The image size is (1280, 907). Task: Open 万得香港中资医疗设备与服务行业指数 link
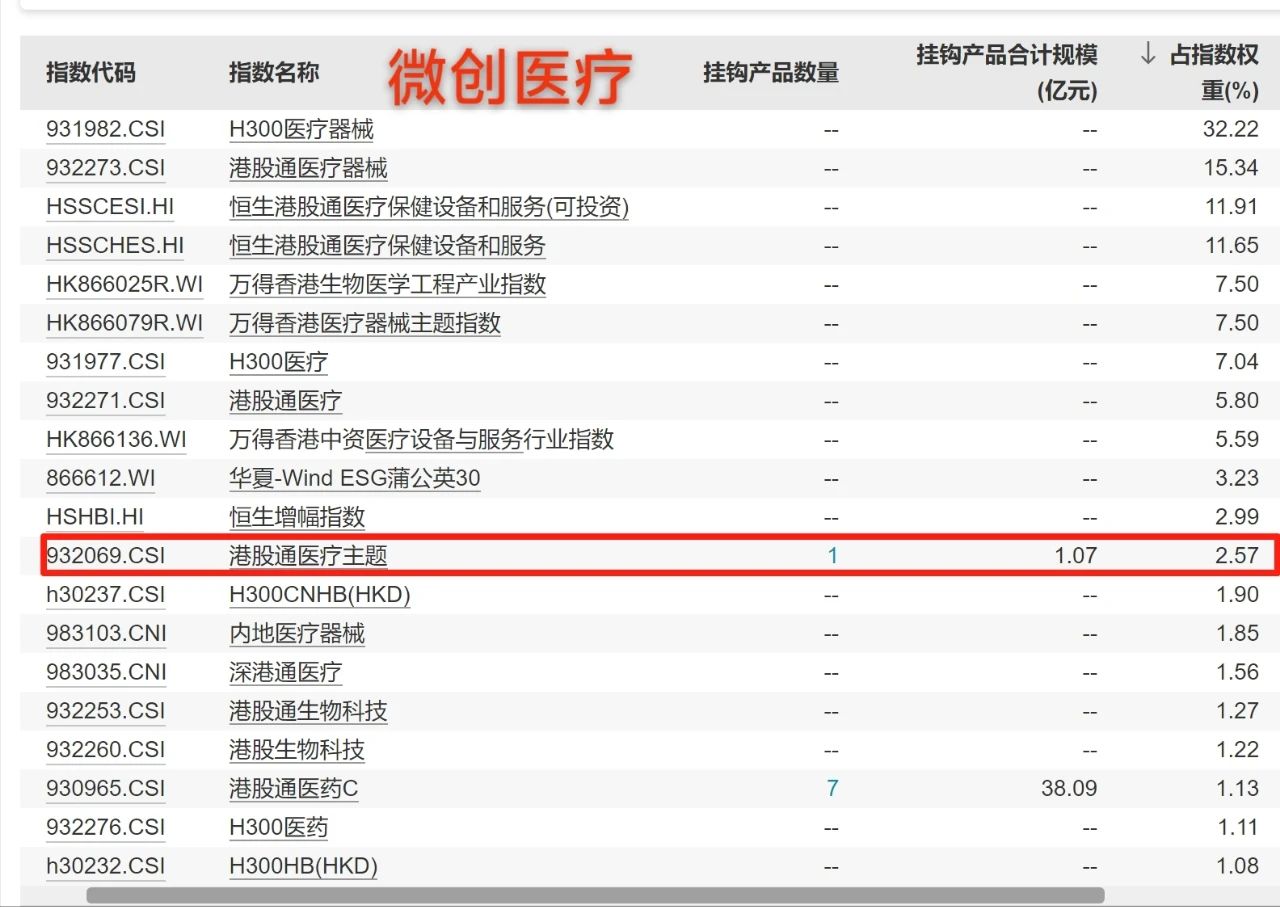(421, 439)
